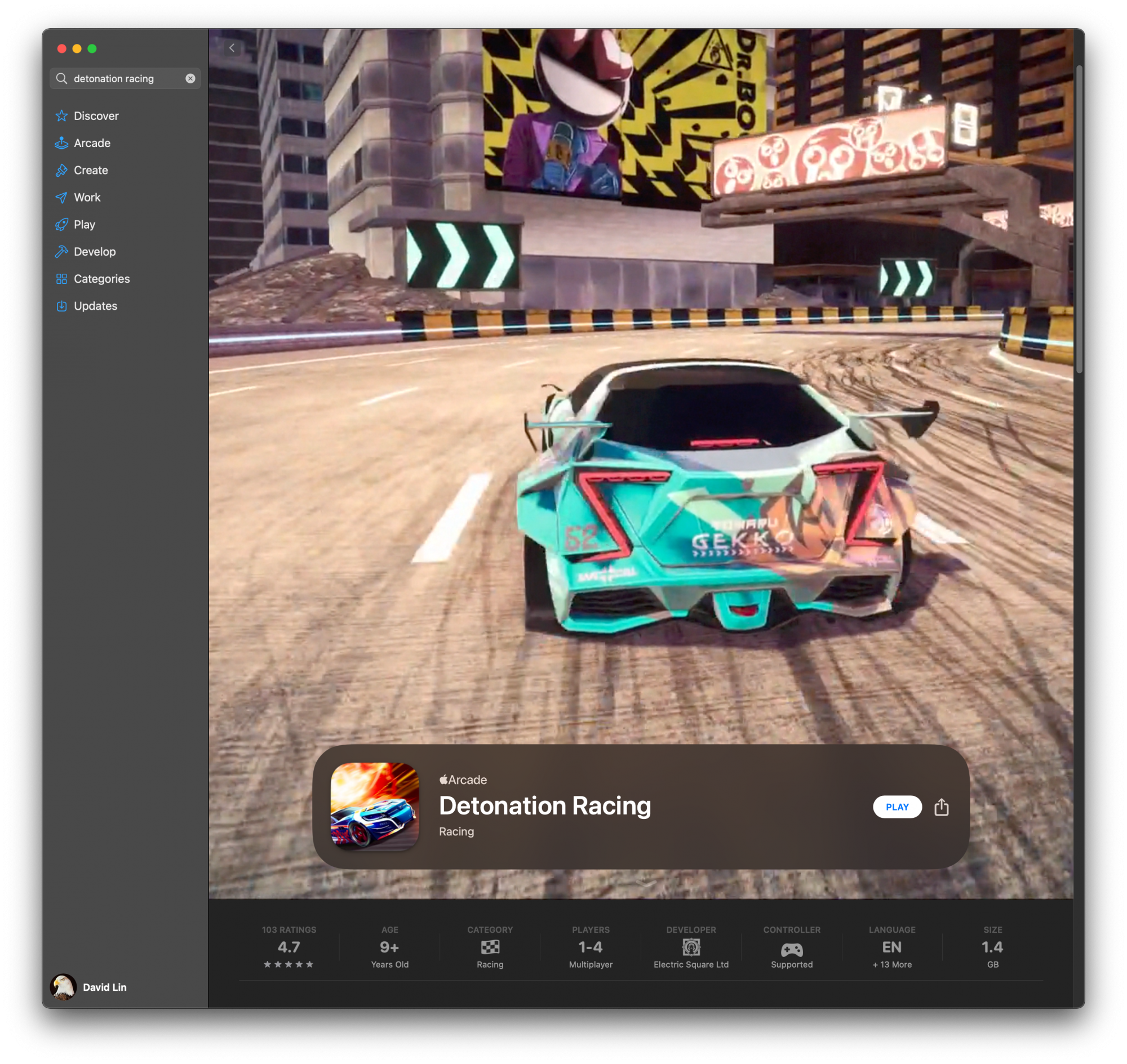This screenshot has width=1127, height=1064.
Task: Click the Racing subtitle under title
Action: coord(456,831)
